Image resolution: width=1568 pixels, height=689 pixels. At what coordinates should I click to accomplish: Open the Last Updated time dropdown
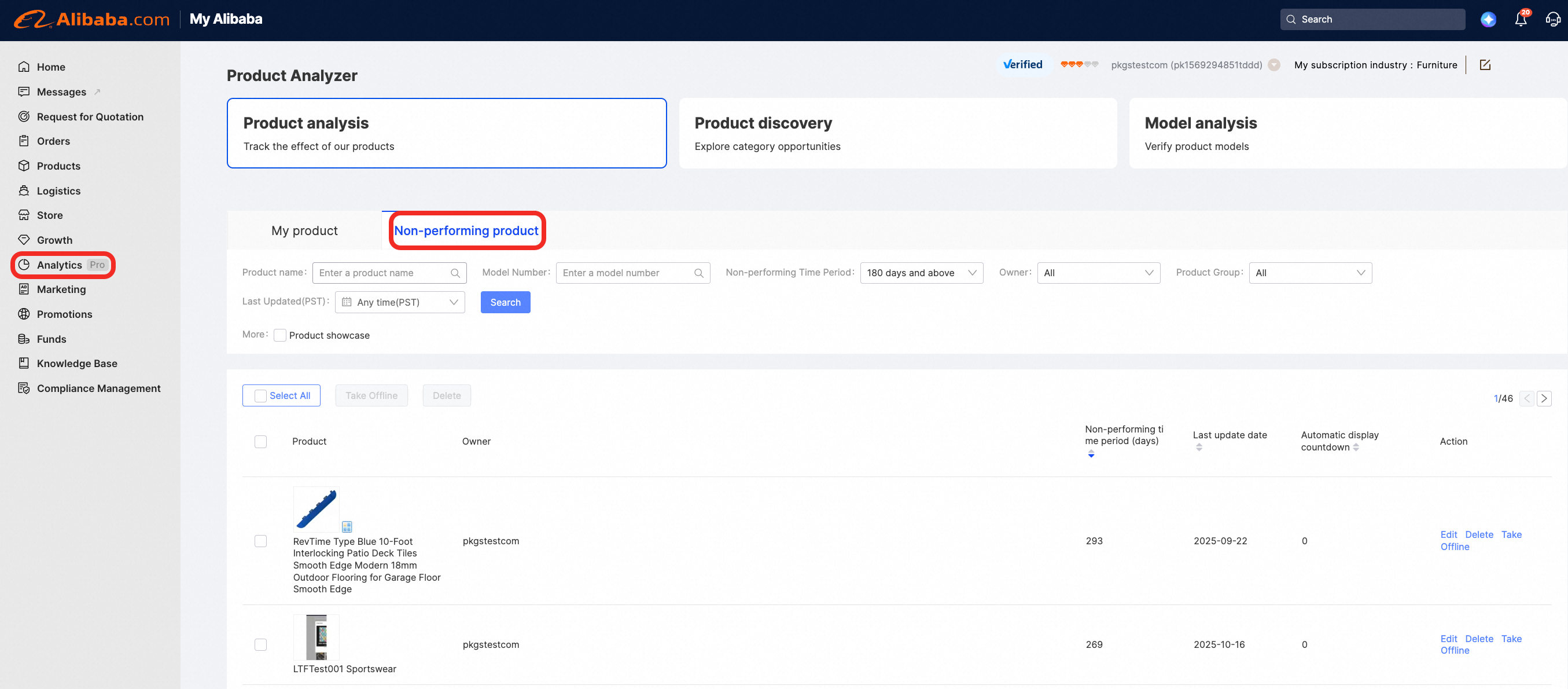click(399, 302)
